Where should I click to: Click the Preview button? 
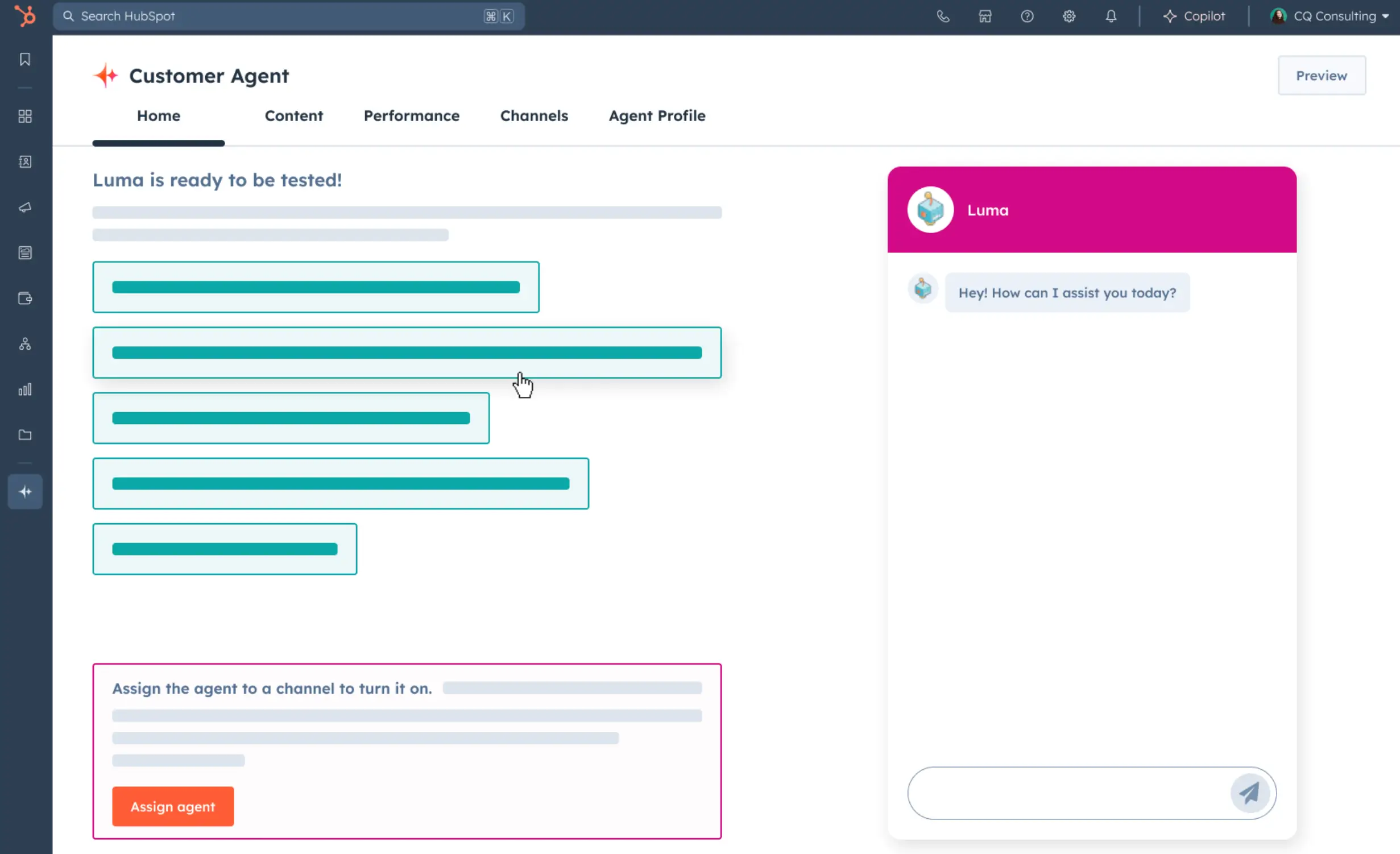click(1321, 76)
